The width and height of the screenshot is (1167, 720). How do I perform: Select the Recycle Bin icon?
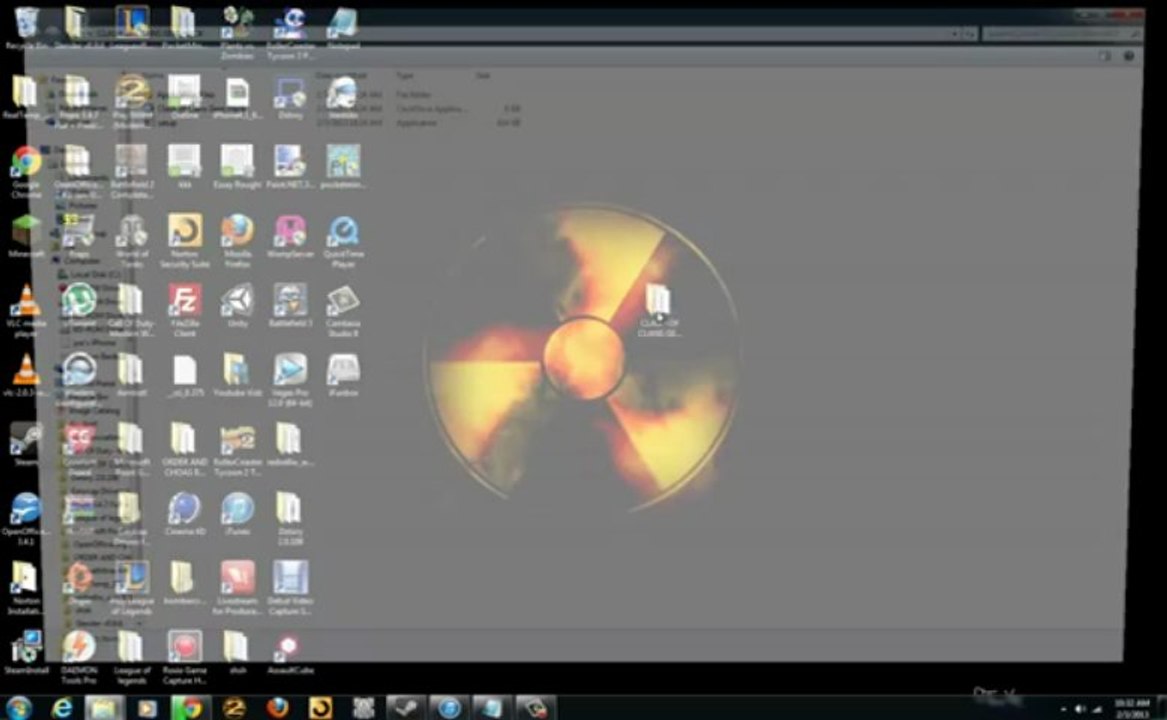pos(27,24)
